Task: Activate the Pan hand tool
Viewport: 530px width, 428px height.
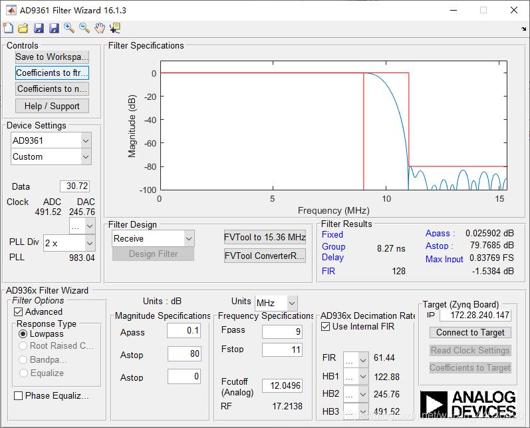Action: point(100,28)
